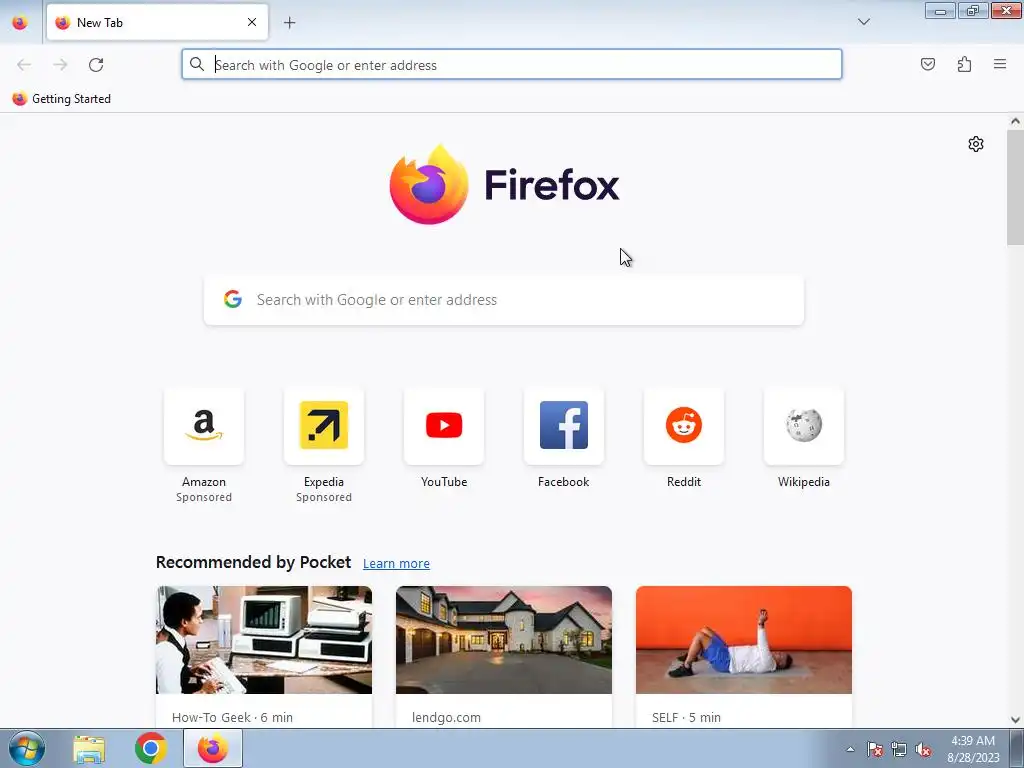Click the Google logo in search box
This screenshot has height=768, width=1024.
click(x=232, y=300)
